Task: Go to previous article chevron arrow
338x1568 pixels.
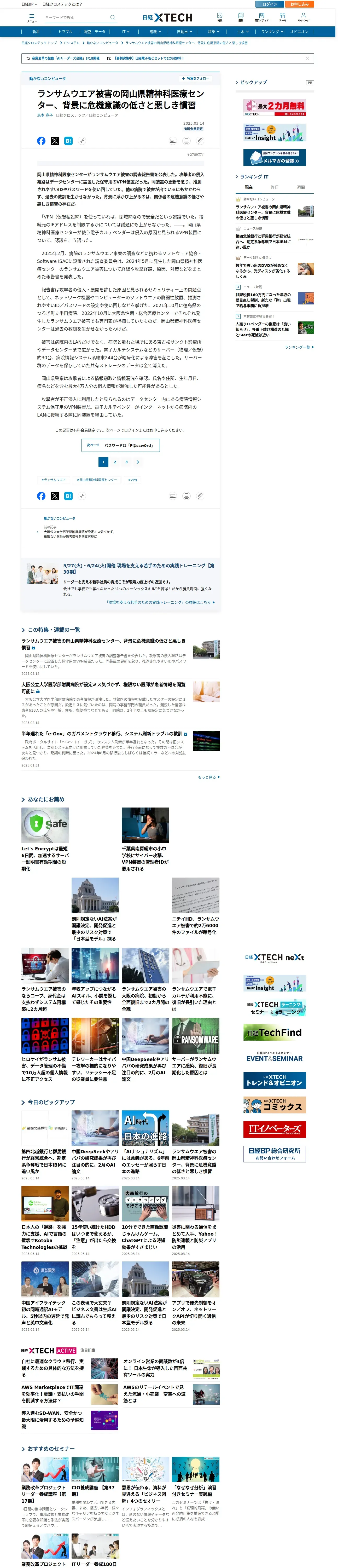Action: point(38,532)
